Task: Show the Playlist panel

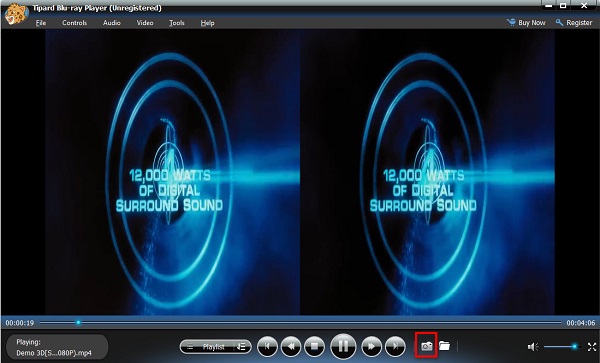Action: 208,347
